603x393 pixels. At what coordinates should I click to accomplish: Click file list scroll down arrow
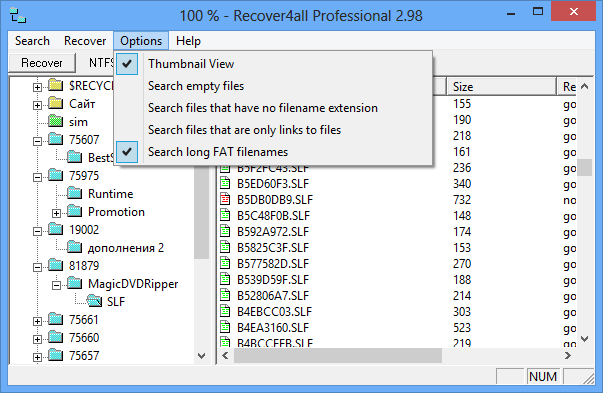(x=585, y=339)
